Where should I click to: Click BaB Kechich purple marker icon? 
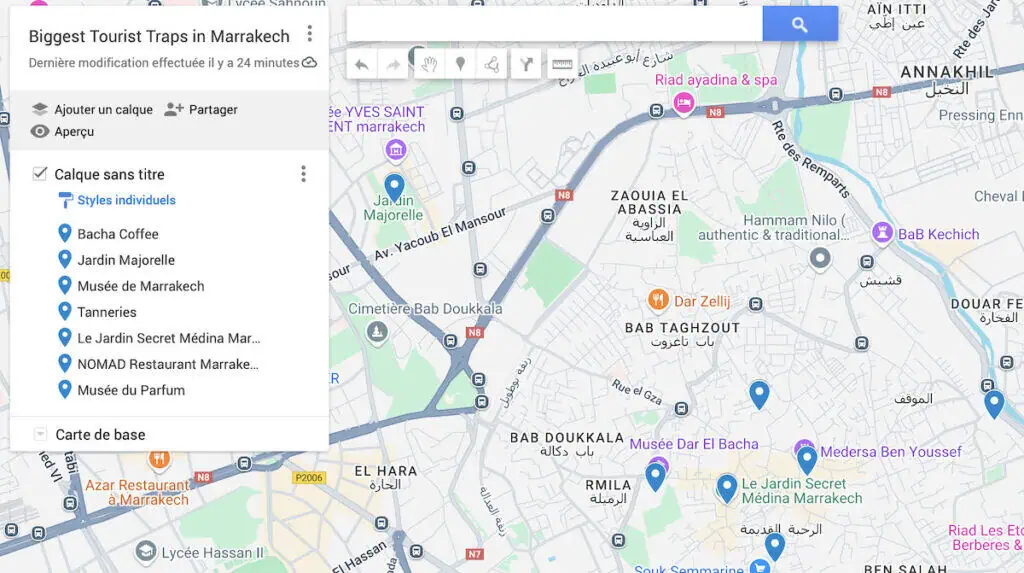click(882, 233)
